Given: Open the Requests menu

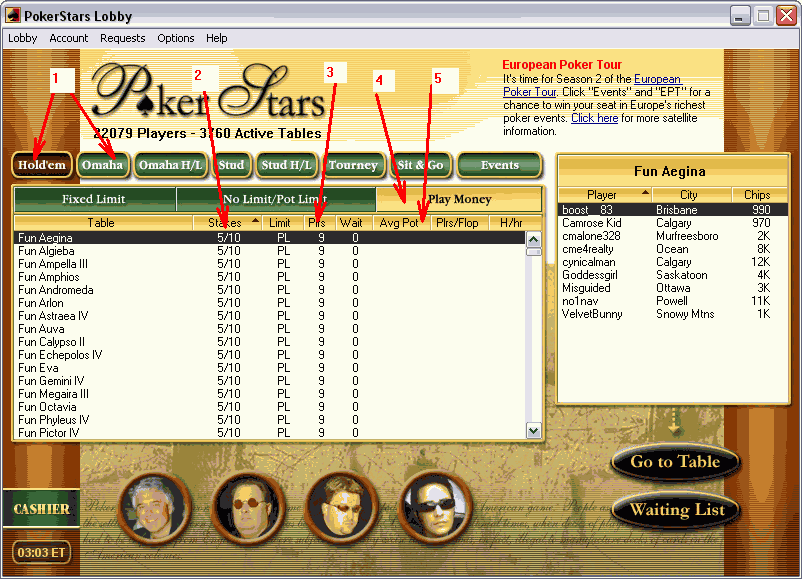Looking at the screenshot, I should coord(123,38).
